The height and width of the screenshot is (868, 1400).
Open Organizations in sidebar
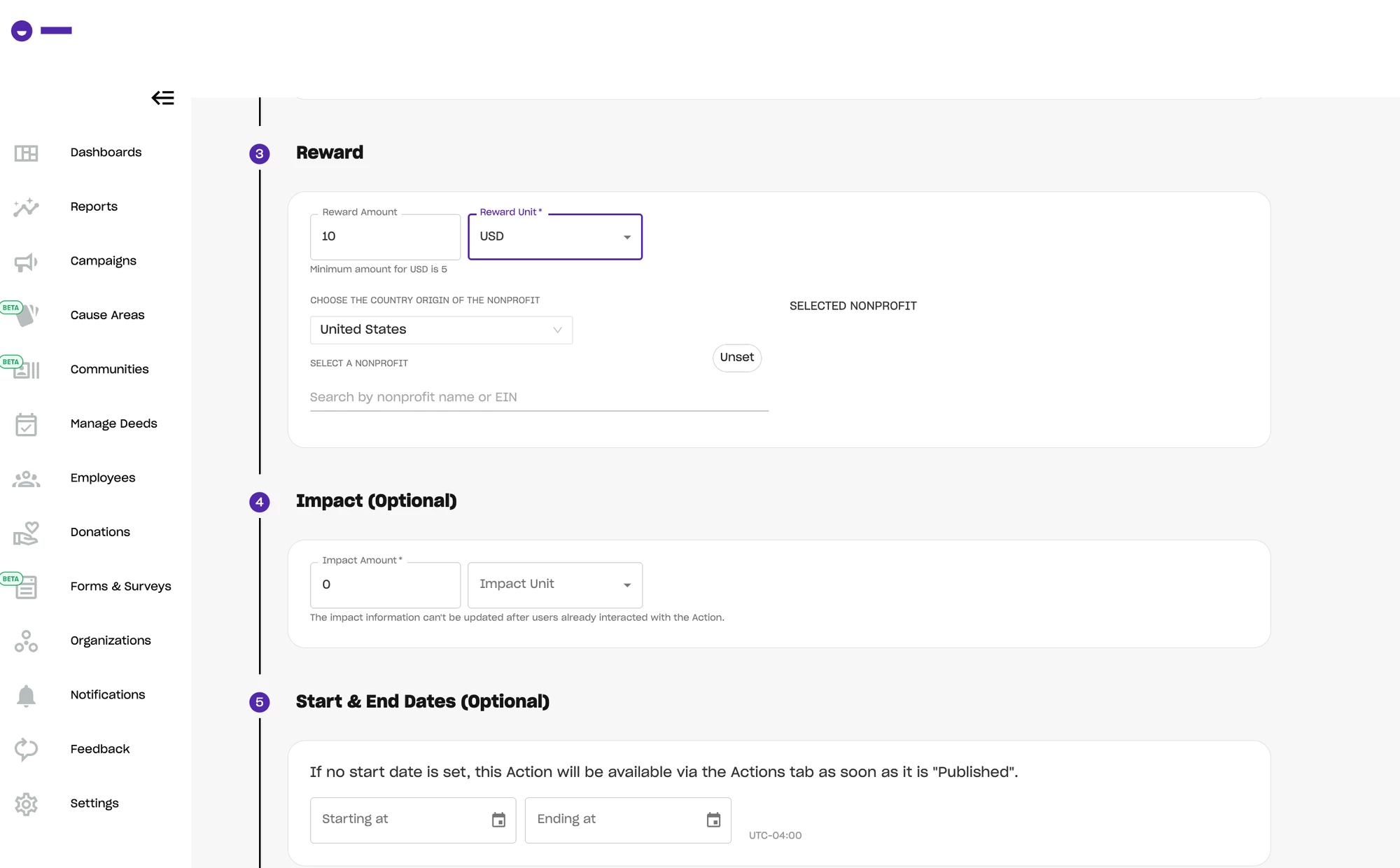[x=111, y=640]
